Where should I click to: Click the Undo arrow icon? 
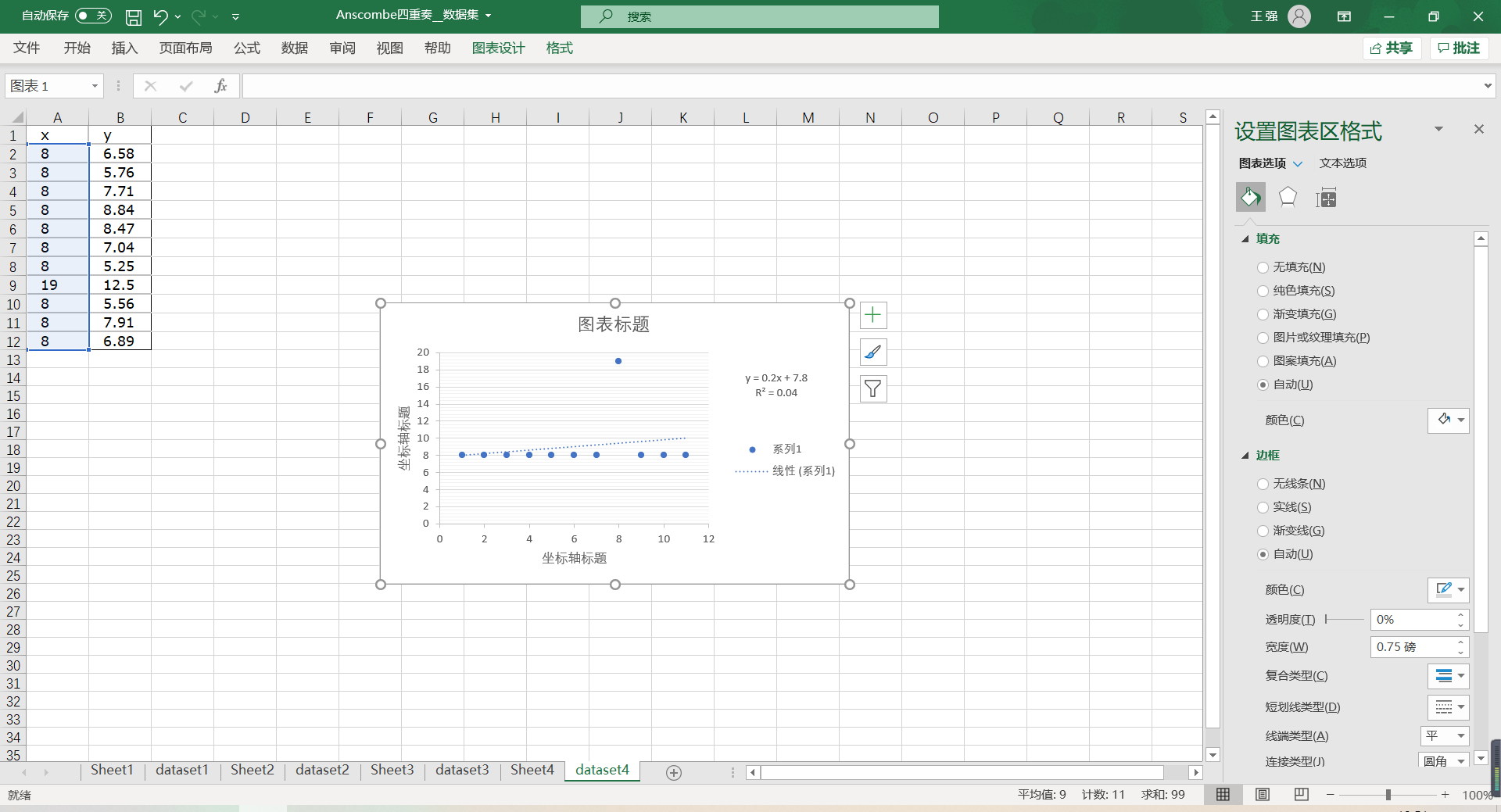(x=160, y=16)
